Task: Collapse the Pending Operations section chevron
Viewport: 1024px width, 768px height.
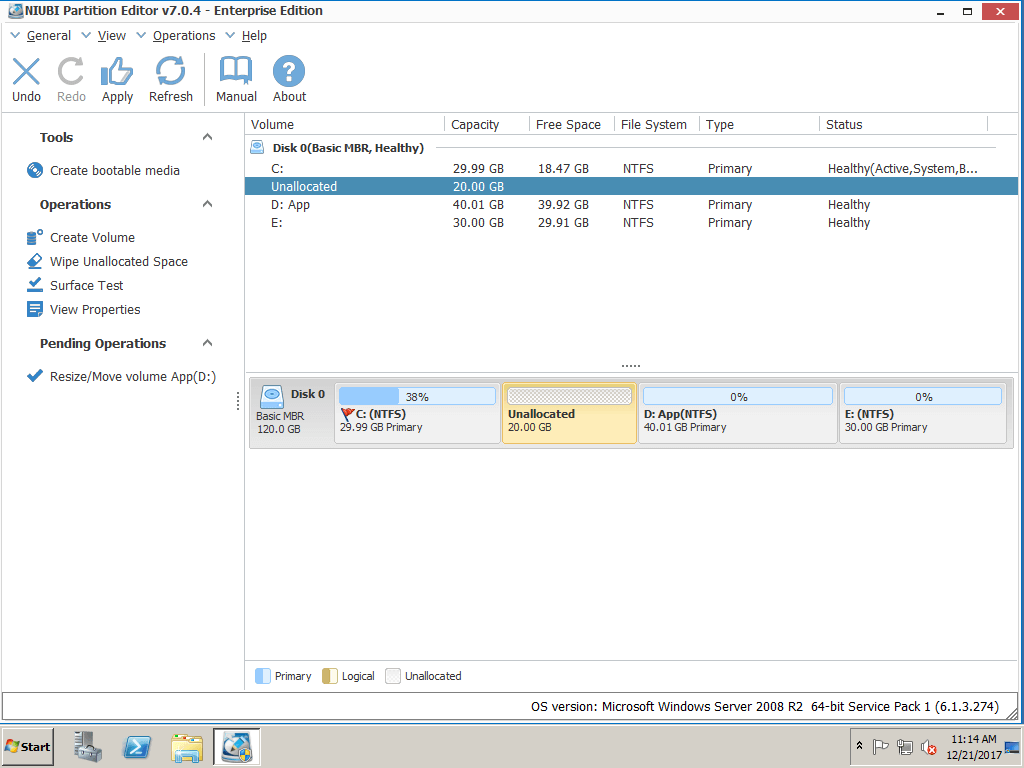Action: point(208,343)
